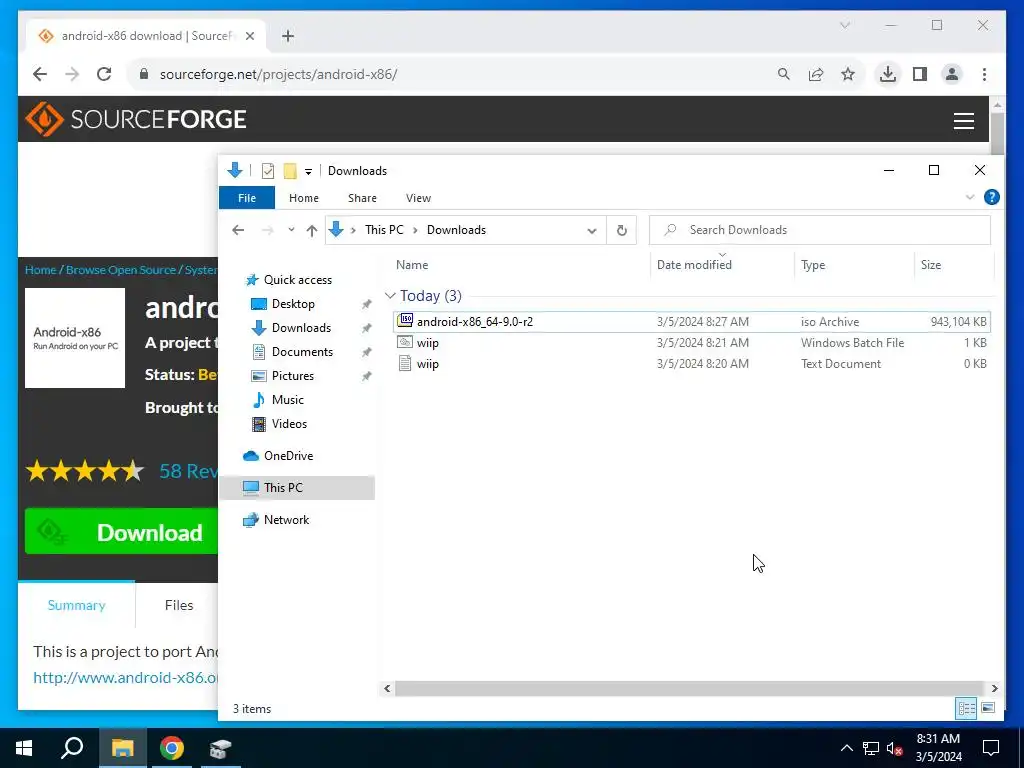
Task: Sort by Date modified column
Action: pos(694,264)
